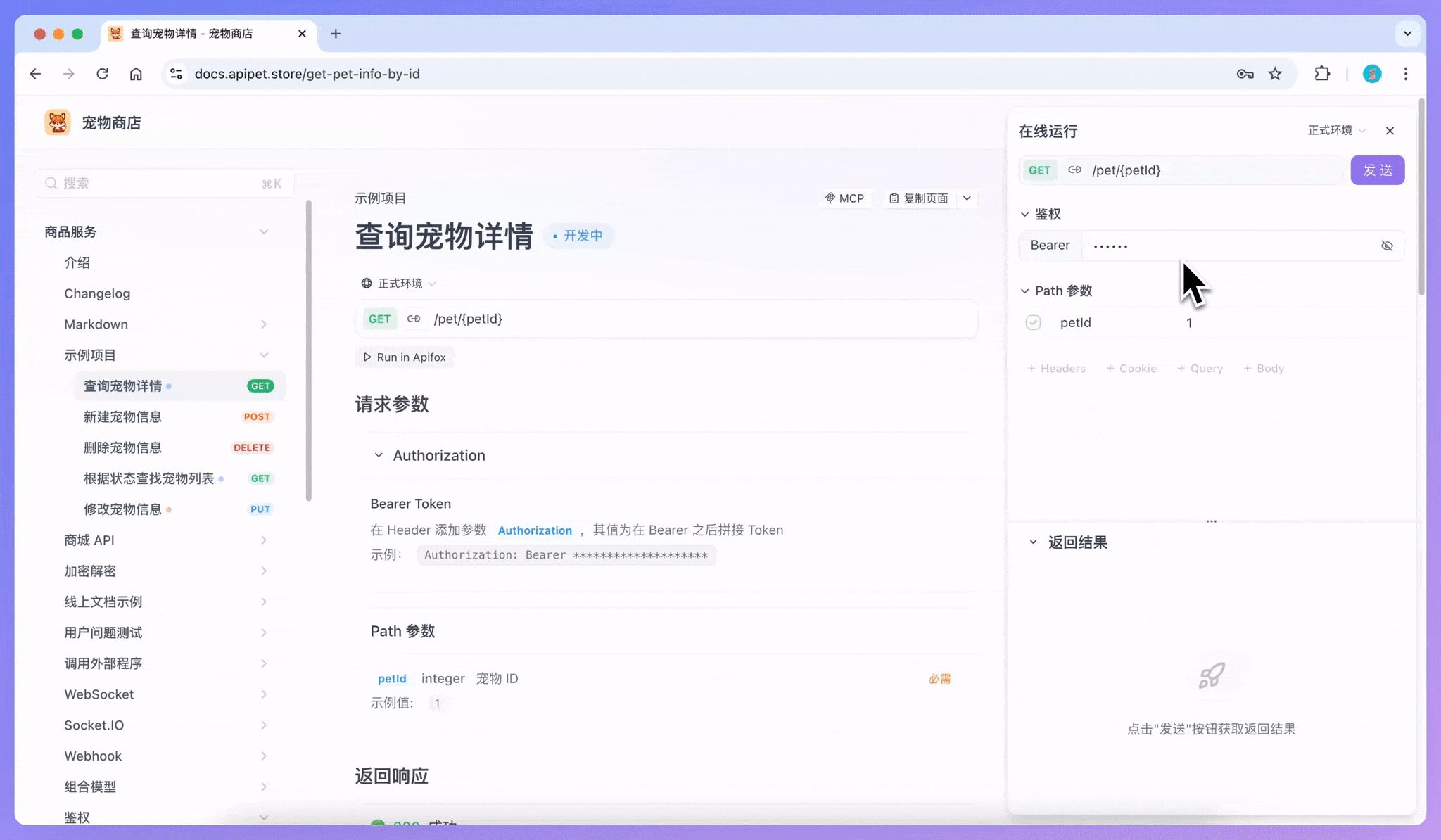
Task: Show the hidden Bearer token with the eye toggle
Action: 1386,246
